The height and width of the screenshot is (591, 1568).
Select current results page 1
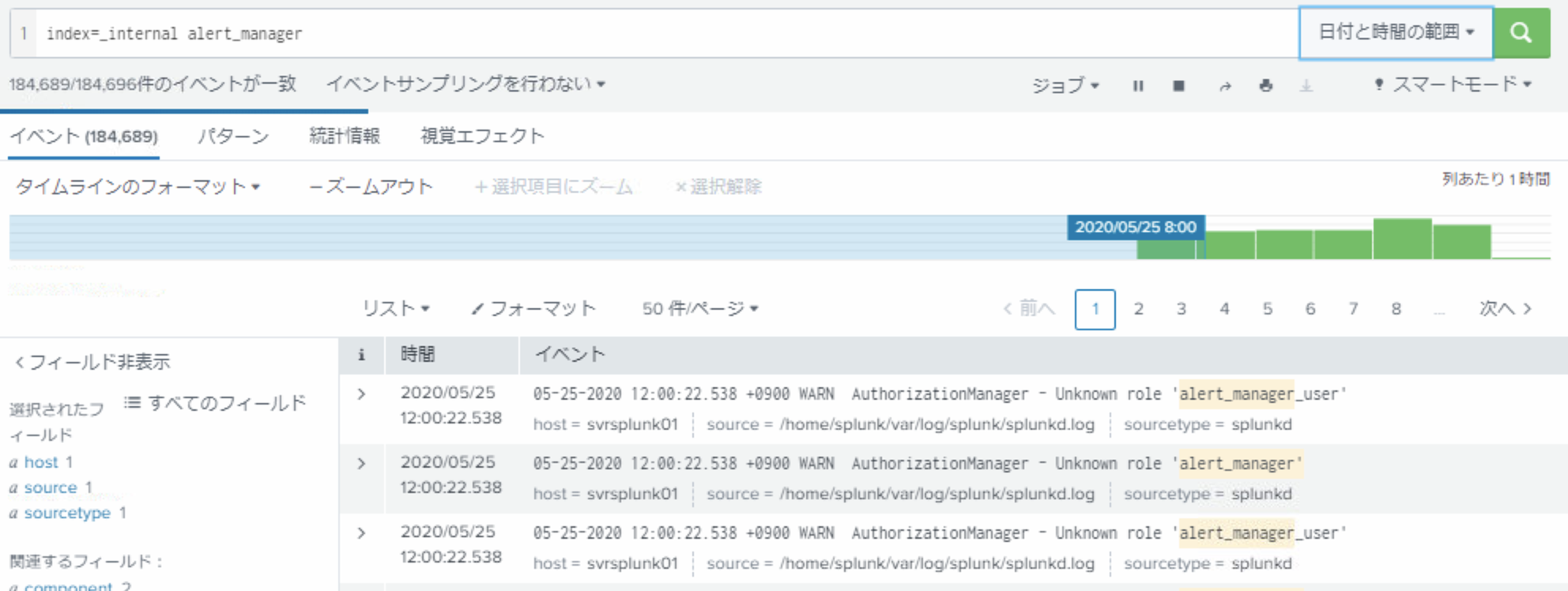(1095, 309)
